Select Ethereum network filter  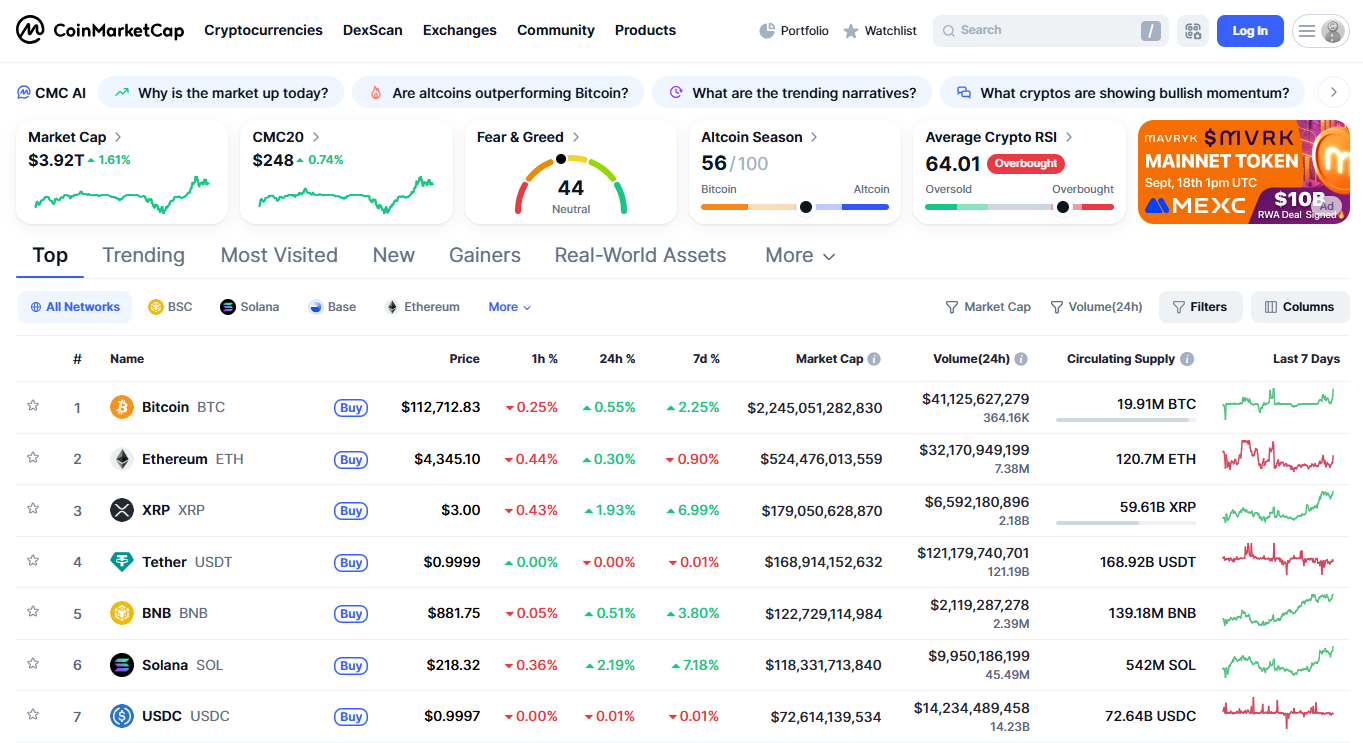tap(422, 307)
